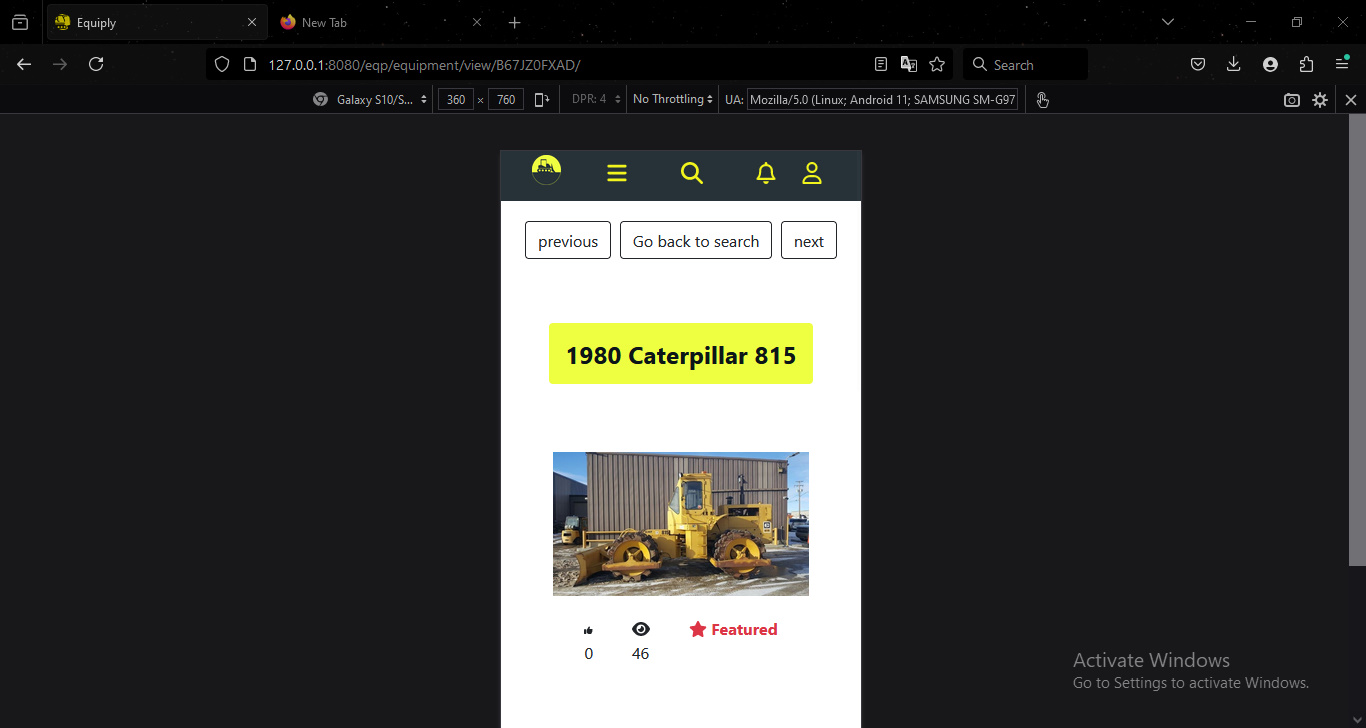Image resolution: width=1366 pixels, height=728 pixels.
Task: Open Firefox application menu
Action: coord(1342,65)
